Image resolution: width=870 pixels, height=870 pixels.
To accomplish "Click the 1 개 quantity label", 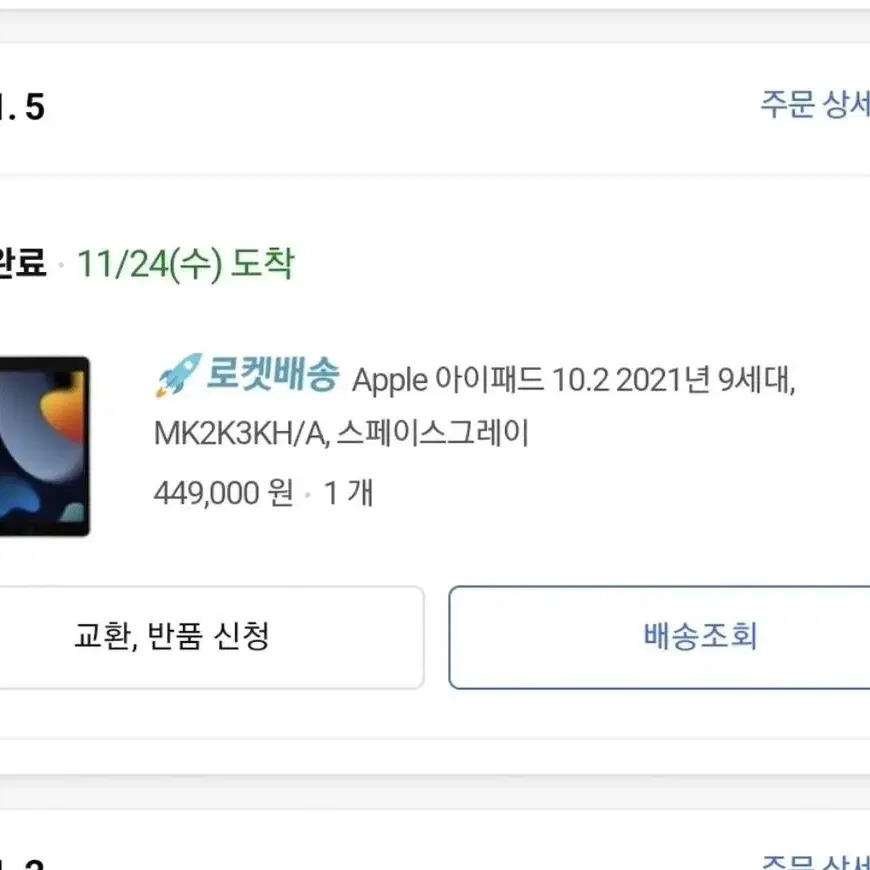I will click(x=348, y=493).
